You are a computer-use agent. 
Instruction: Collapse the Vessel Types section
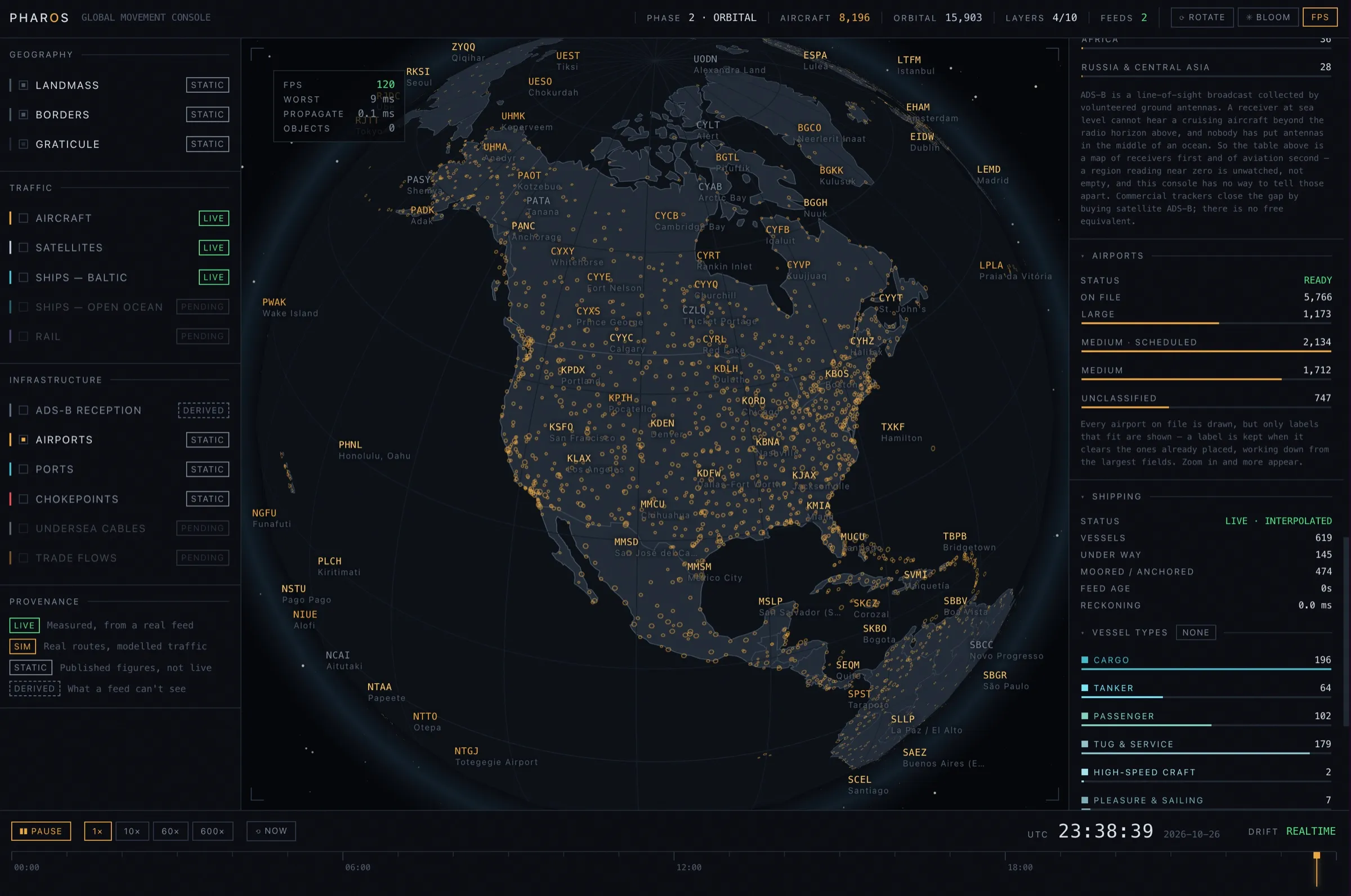[x=1129, y=633]
